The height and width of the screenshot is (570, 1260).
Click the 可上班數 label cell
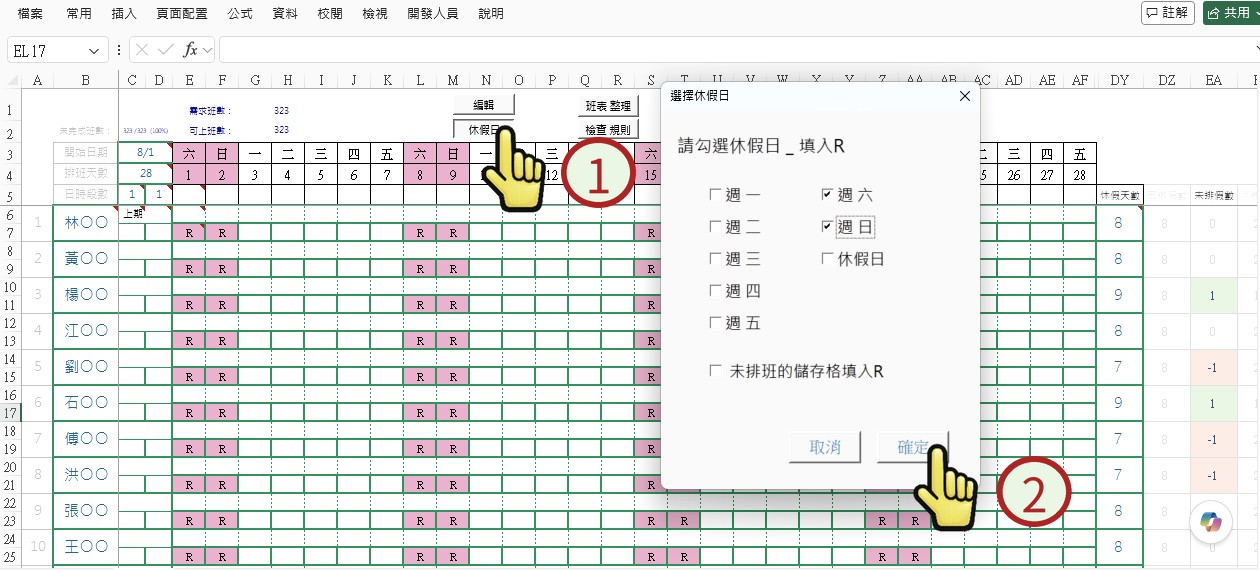[209, 130]
